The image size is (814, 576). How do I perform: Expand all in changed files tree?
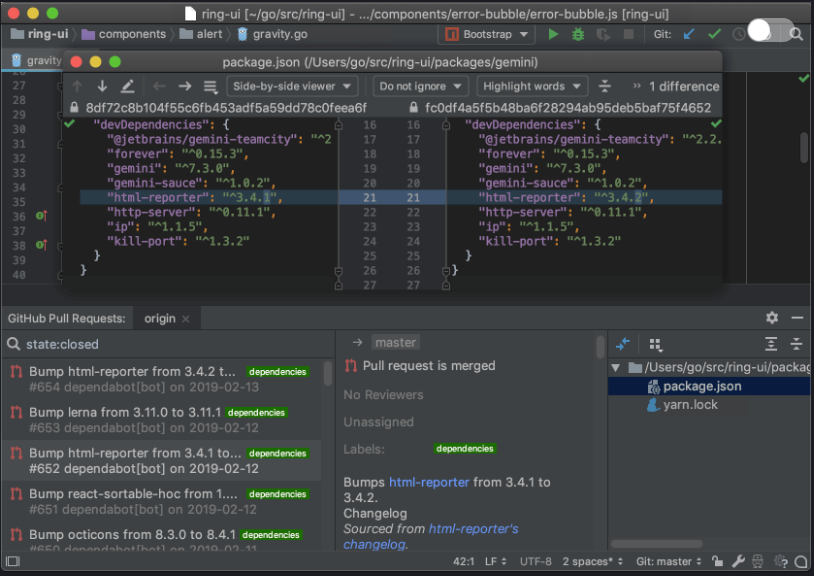[771, 344]
